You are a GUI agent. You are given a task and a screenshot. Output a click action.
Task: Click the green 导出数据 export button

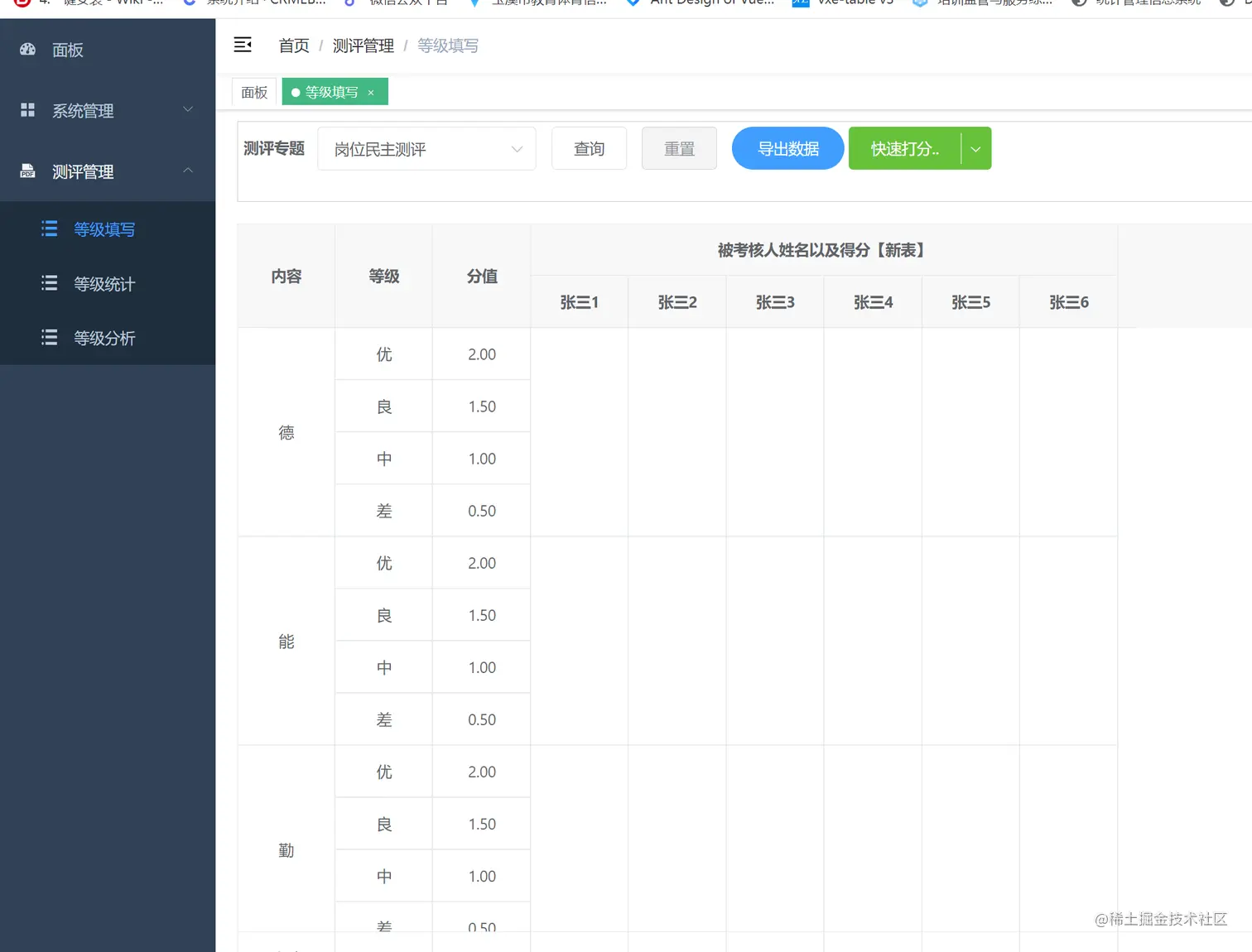(x=787, y=148)
